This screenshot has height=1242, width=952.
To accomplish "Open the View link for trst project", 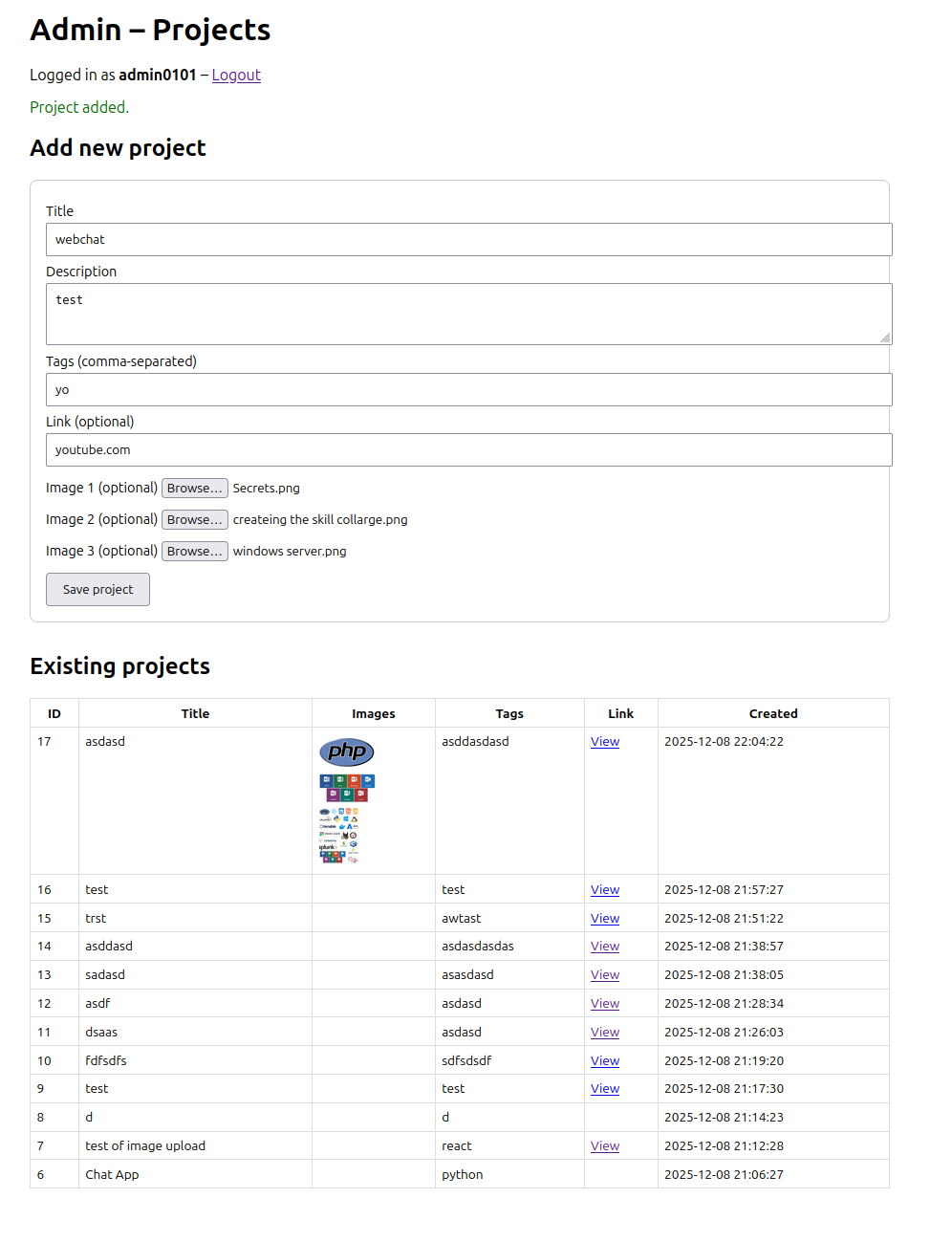I will tap(604, 918).
